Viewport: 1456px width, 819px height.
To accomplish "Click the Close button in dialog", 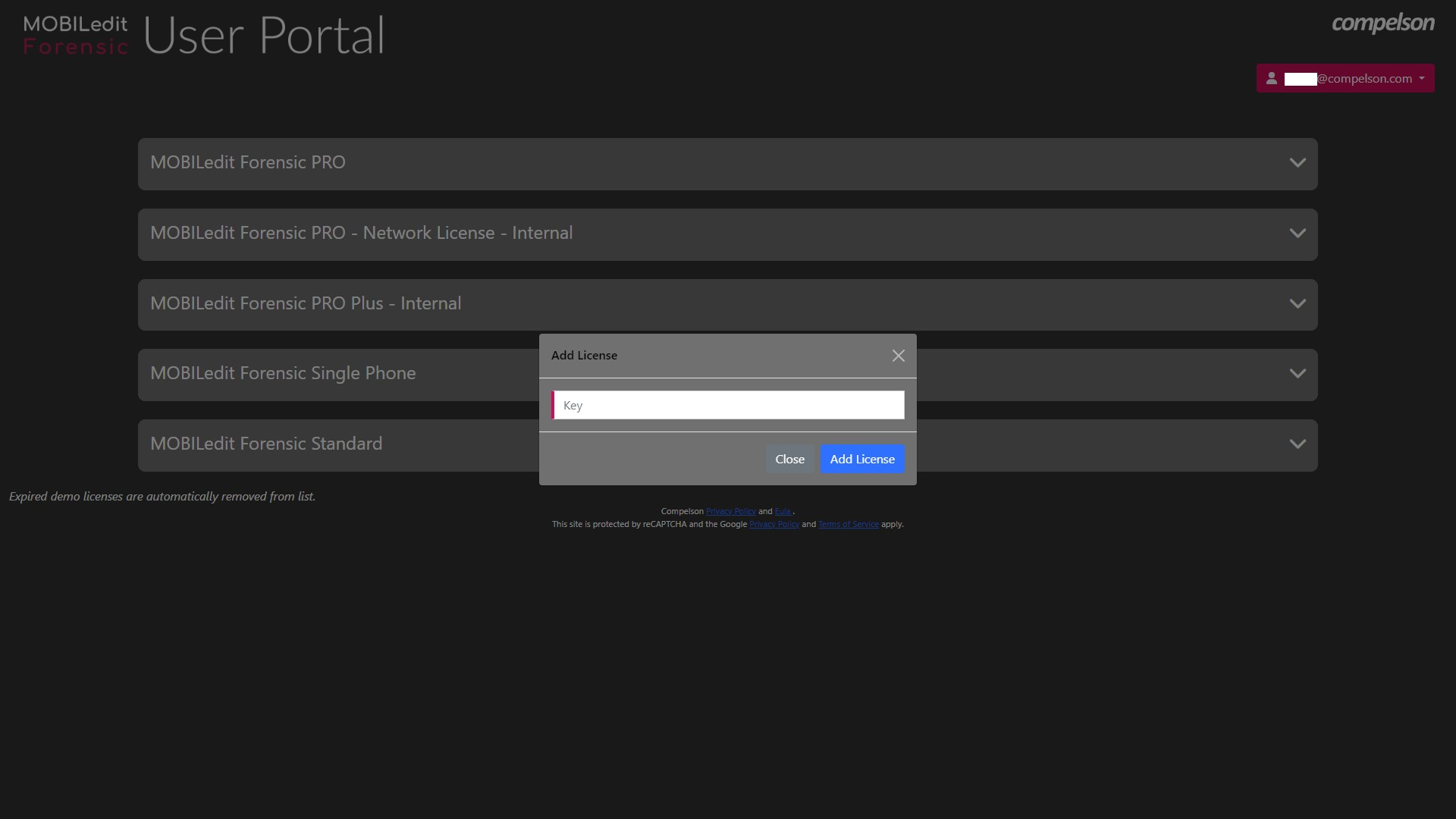I will (x=789, y=459).
